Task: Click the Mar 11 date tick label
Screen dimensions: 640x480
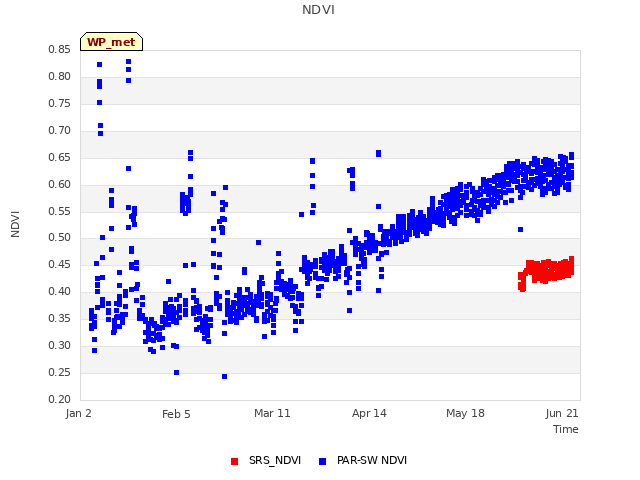Action: point(272,413)
